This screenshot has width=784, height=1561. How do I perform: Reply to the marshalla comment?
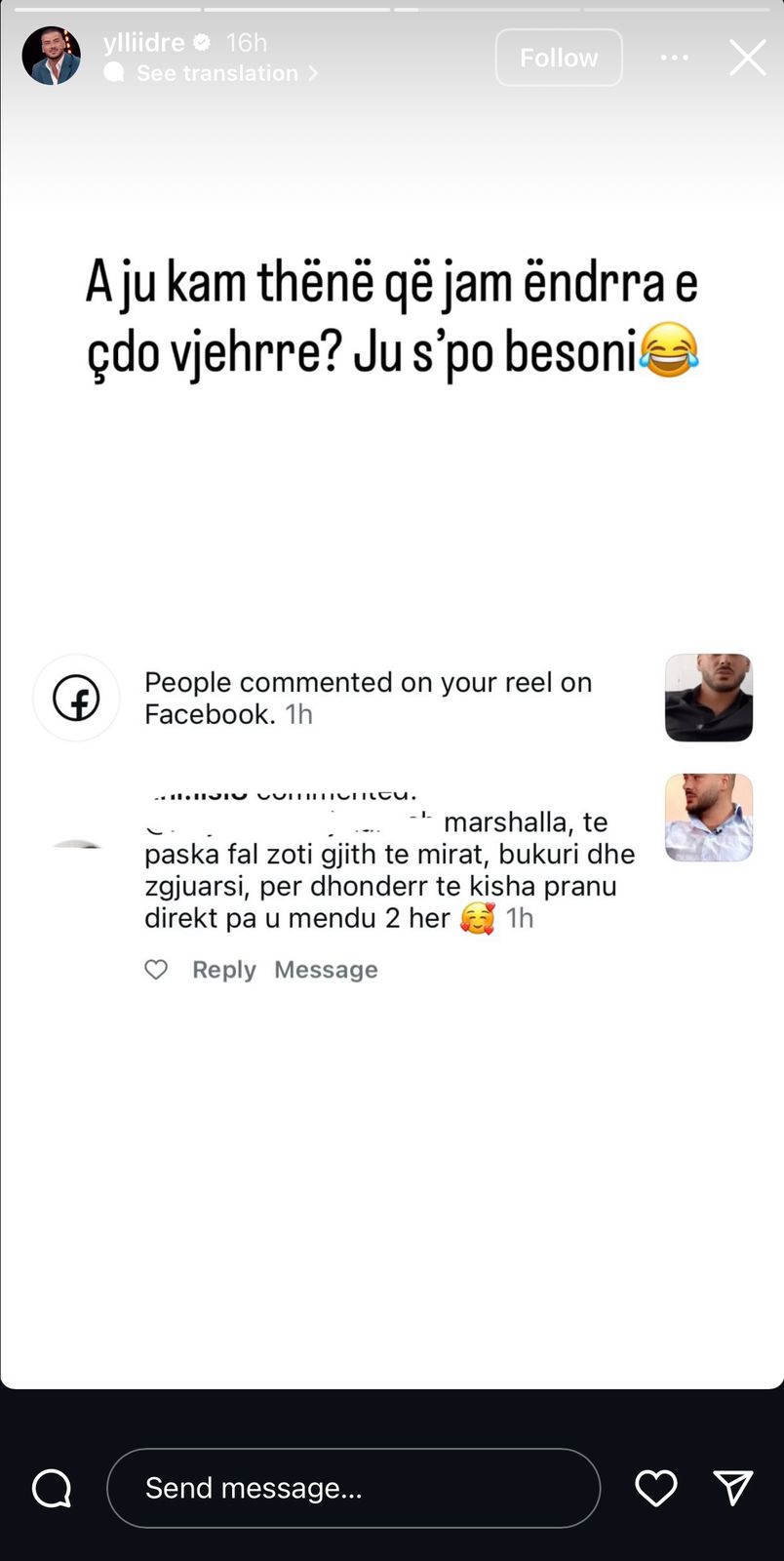(x=224, y=970)
